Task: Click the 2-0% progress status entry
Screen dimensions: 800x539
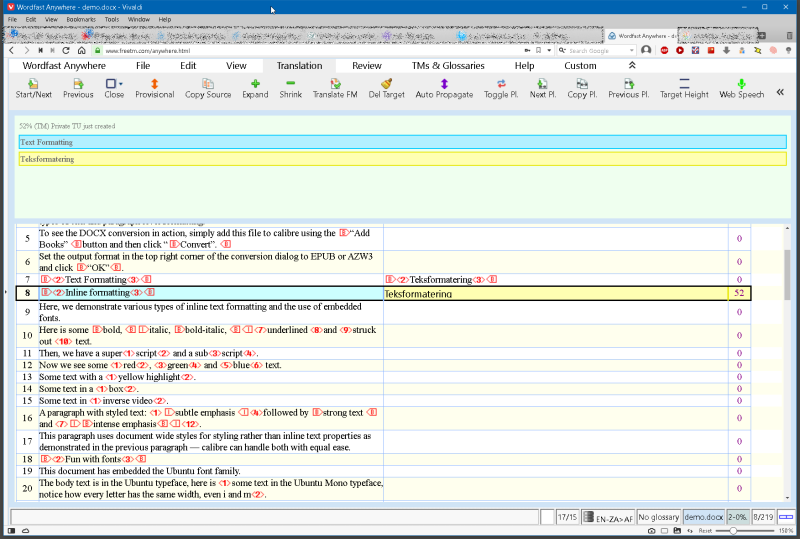Action: coord(738,517)
